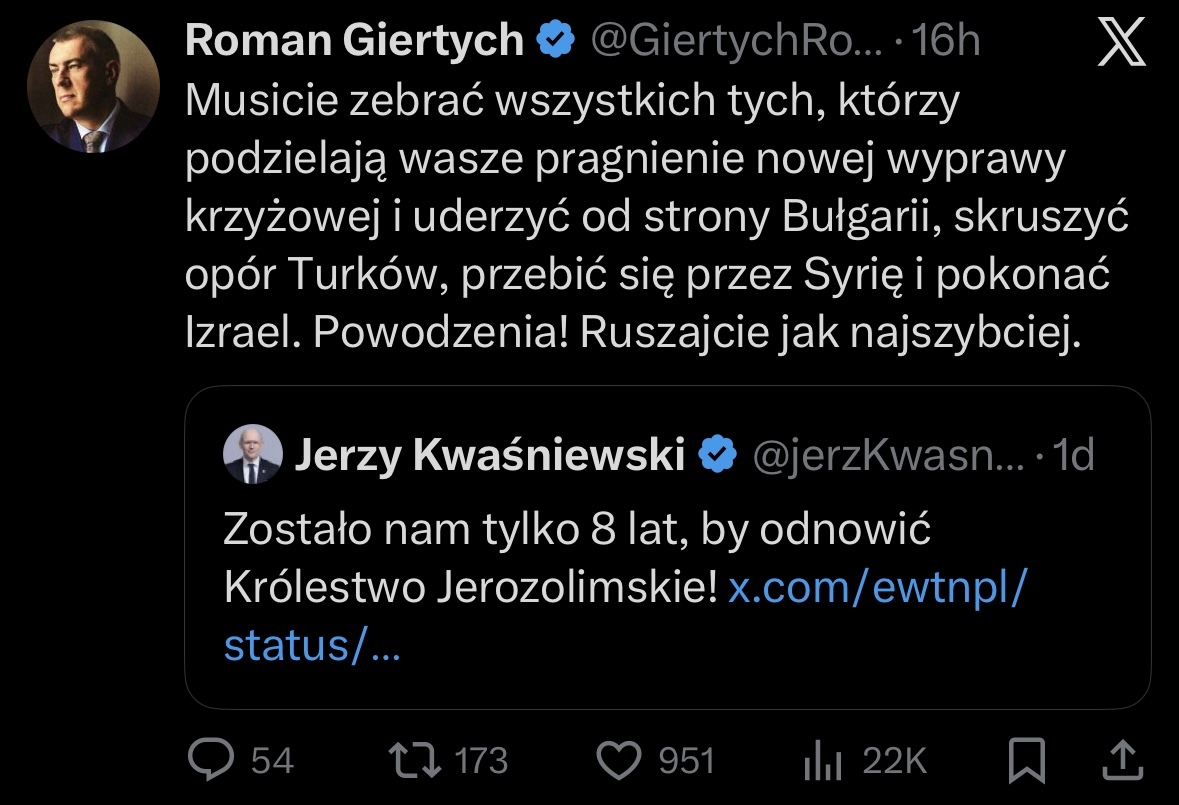
Task: Like Roman Giertych's tweet with the heart
Action: [618, 761]
